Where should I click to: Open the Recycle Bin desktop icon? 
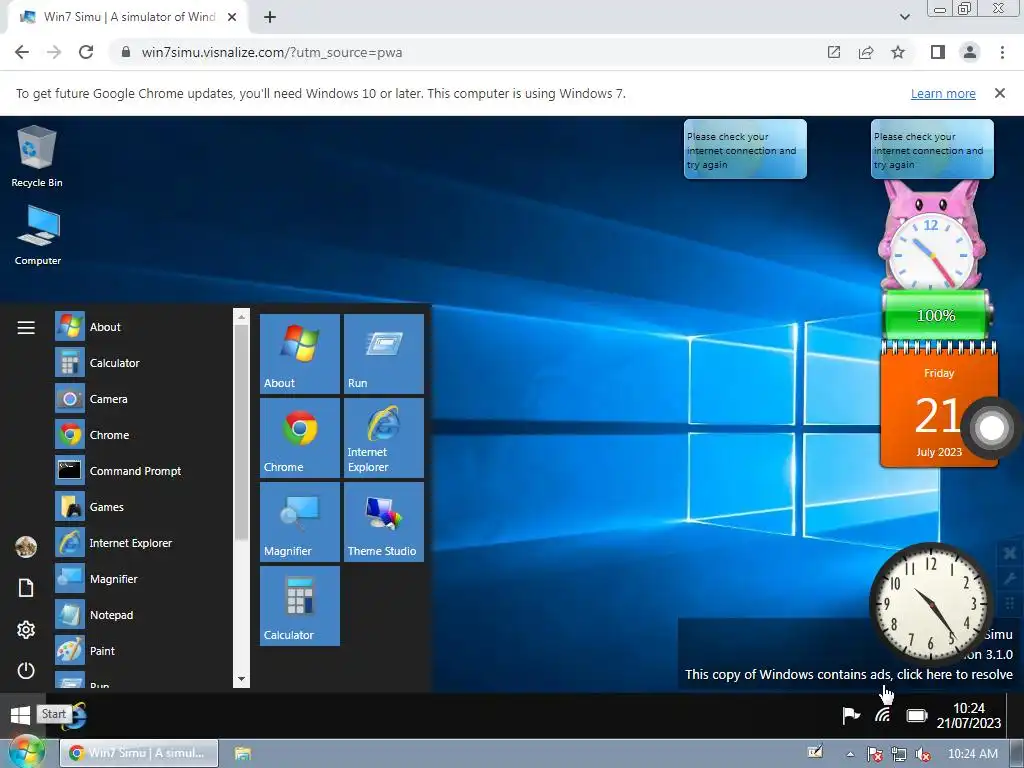tap(37, 157)
